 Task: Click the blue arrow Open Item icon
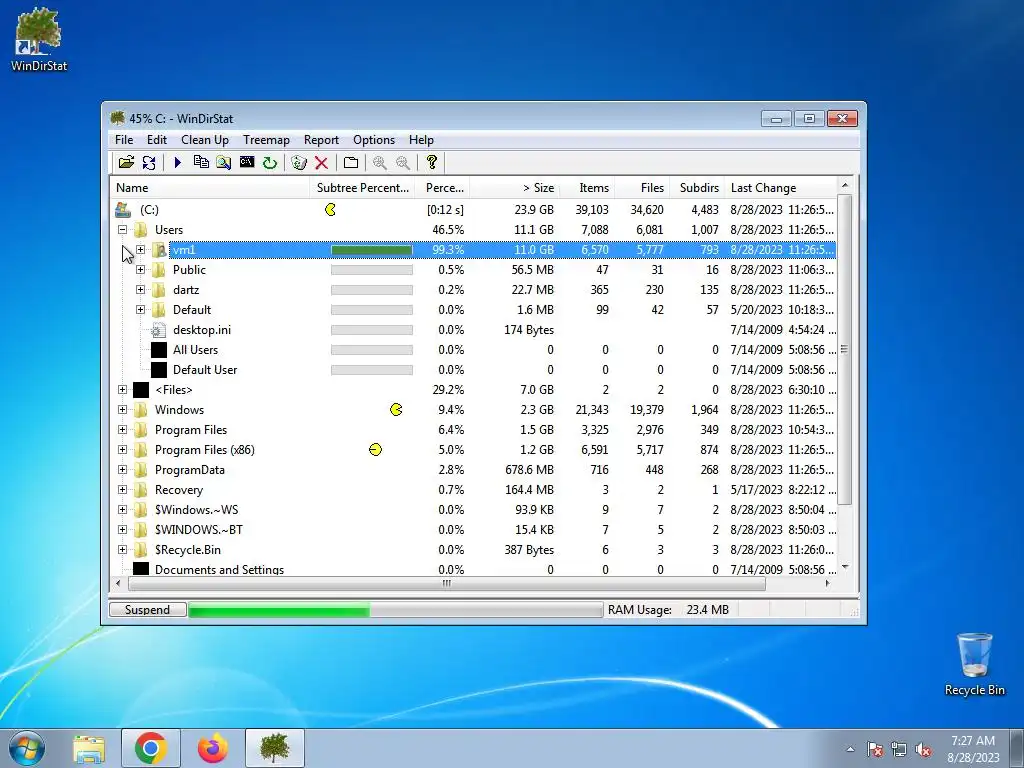pyautogui.click(x=177, y=162)
